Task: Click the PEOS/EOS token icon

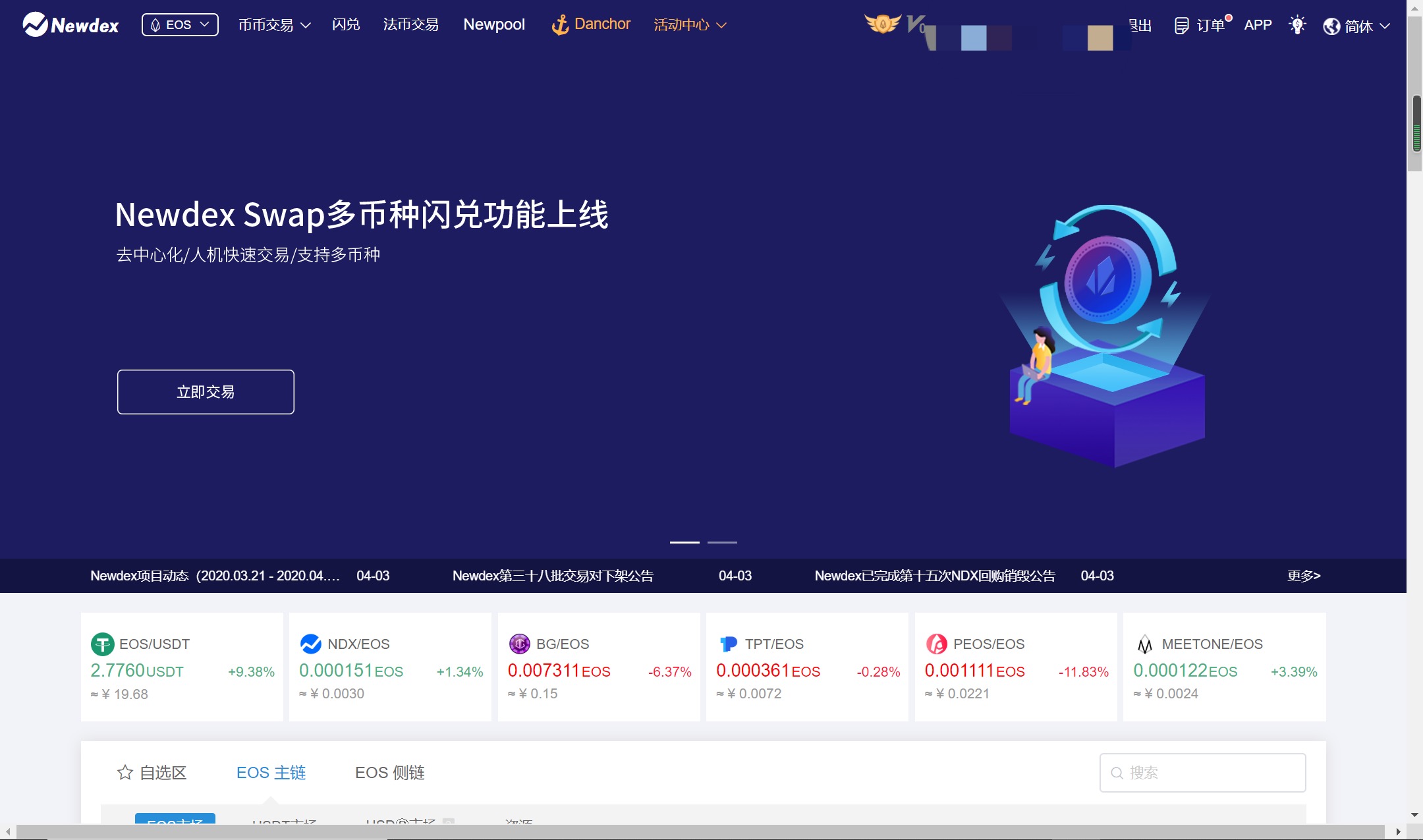Action: coord(936,644)
